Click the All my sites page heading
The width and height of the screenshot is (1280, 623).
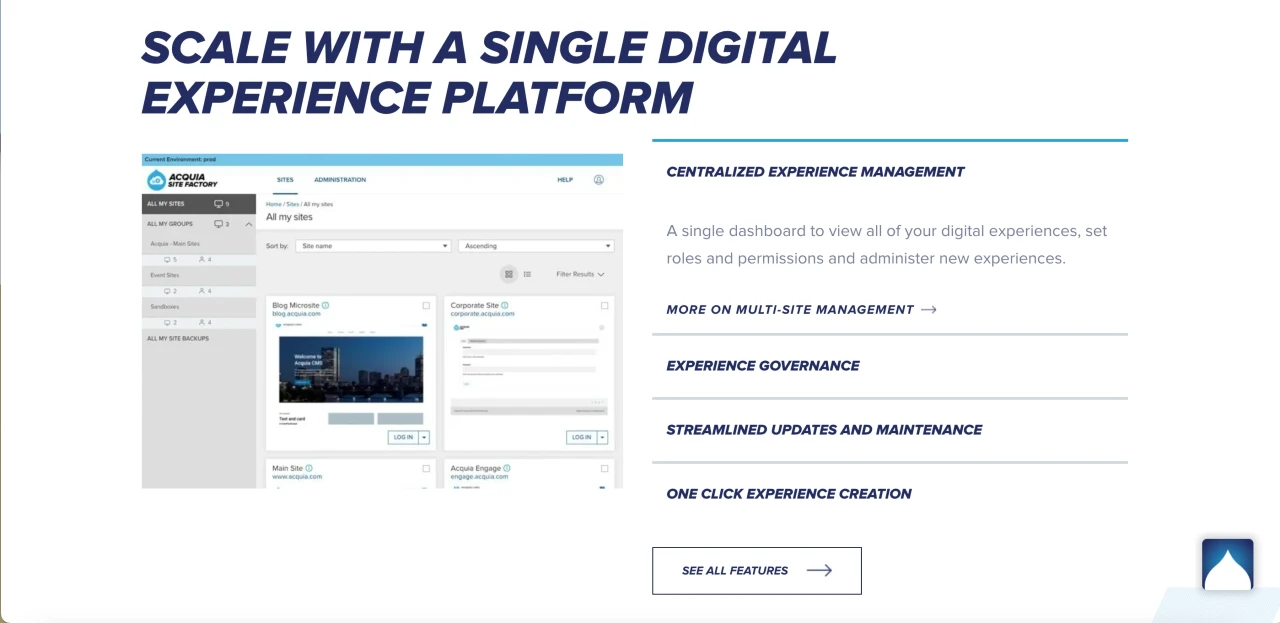[x=289, y=217]
